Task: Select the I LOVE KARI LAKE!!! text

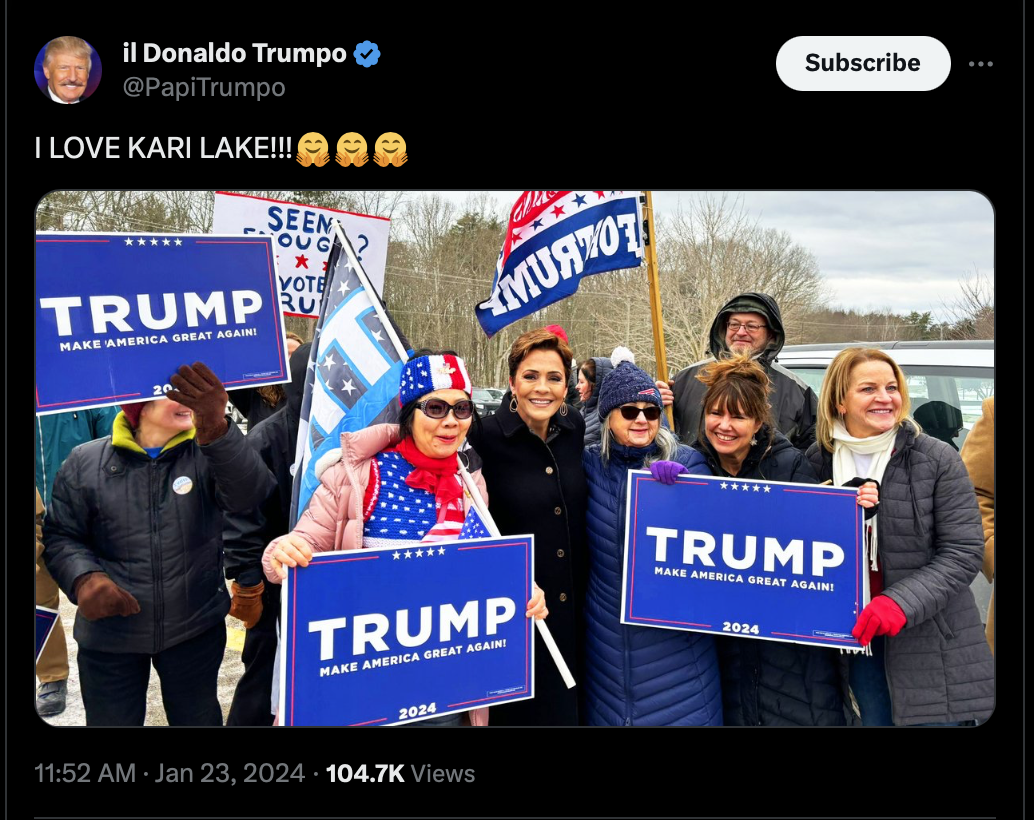Action: pyautogui.click(x=163, y=148)
